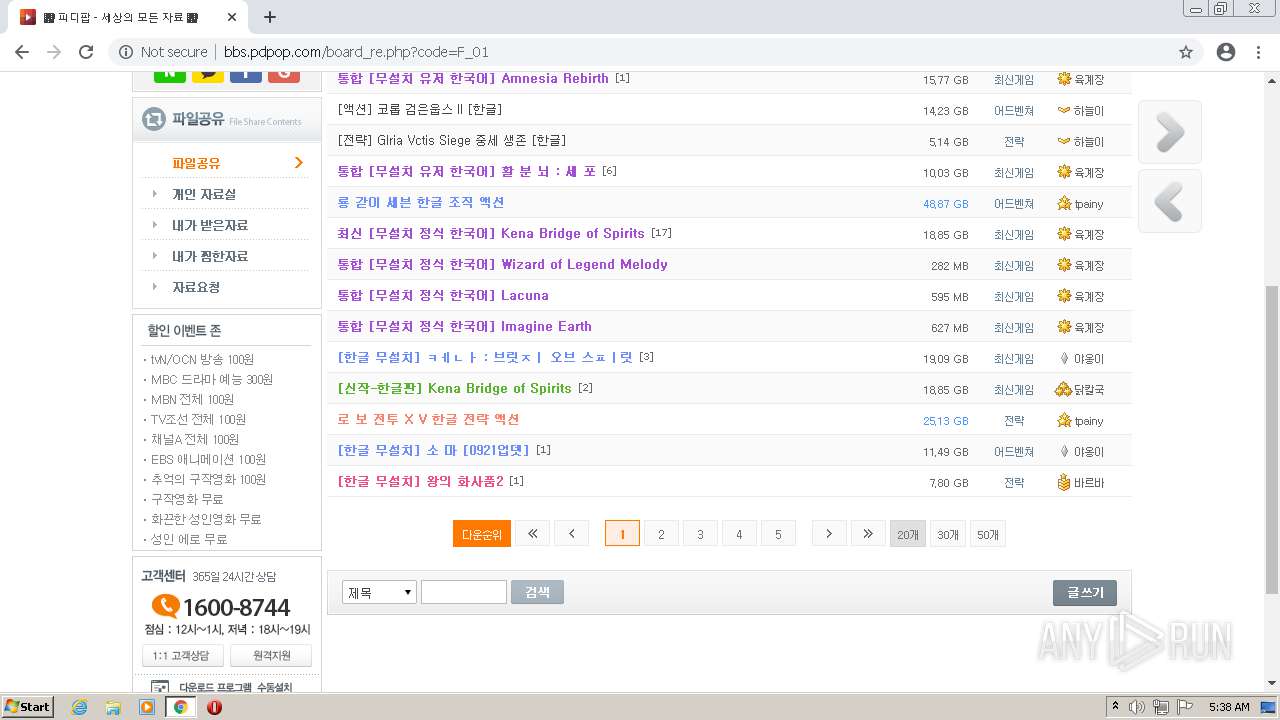1280x720 pixels.
Task: Select page 1
Action: coord(622,534)
